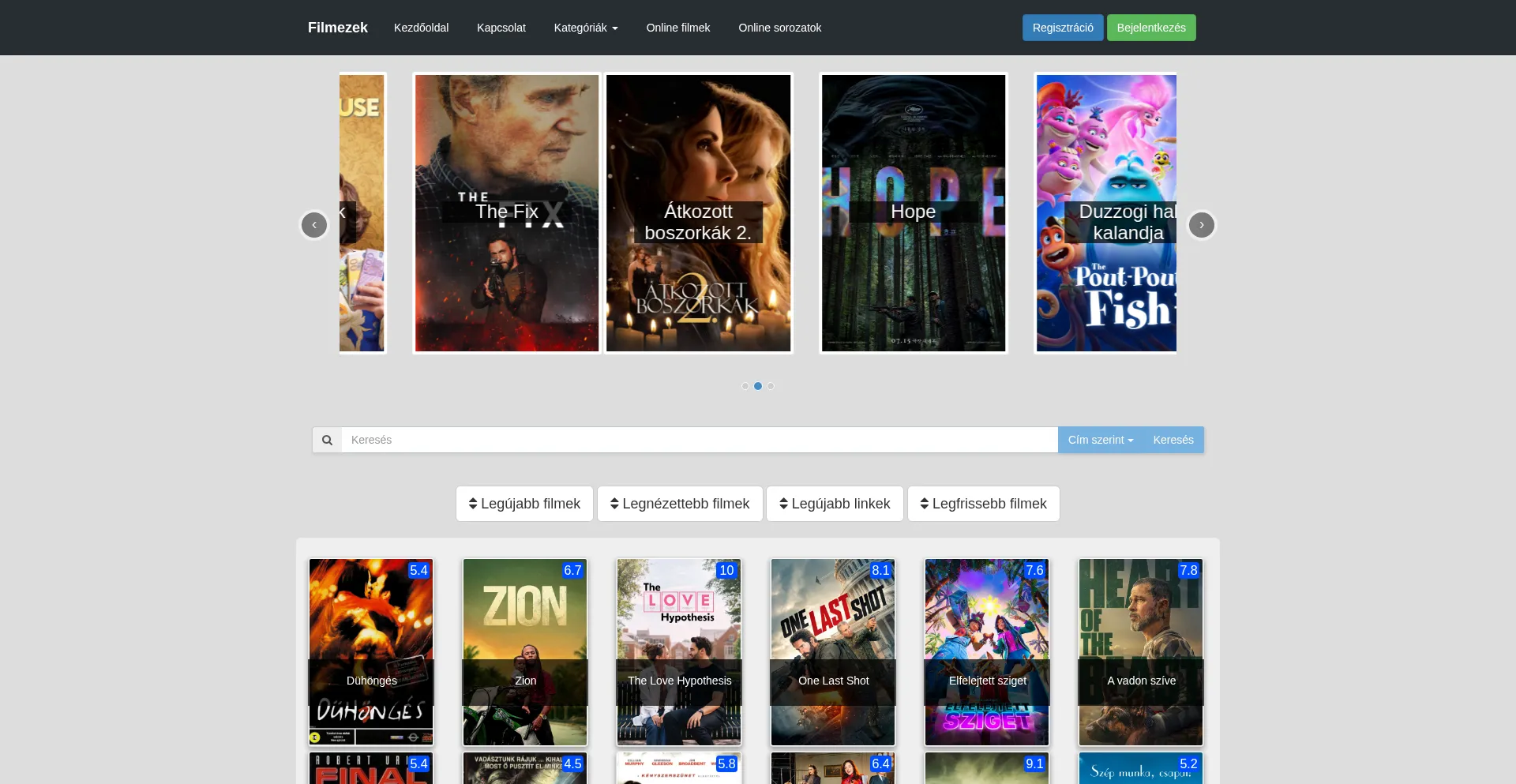1516x784 pixels.
Task: Click the 7.6 rating on Elfelejtett sziget
Action: pyautogui.click(x=1034, y=570)
